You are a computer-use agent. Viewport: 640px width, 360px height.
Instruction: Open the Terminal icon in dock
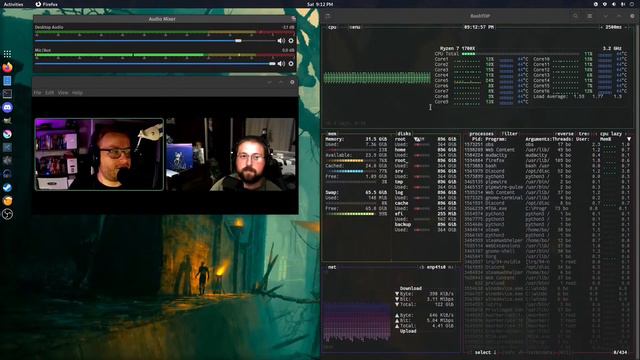(x=7, y=94)
